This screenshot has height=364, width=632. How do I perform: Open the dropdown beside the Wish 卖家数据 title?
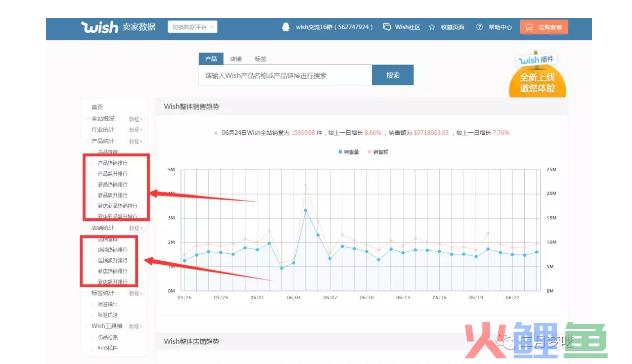click(x=192, y=27)
